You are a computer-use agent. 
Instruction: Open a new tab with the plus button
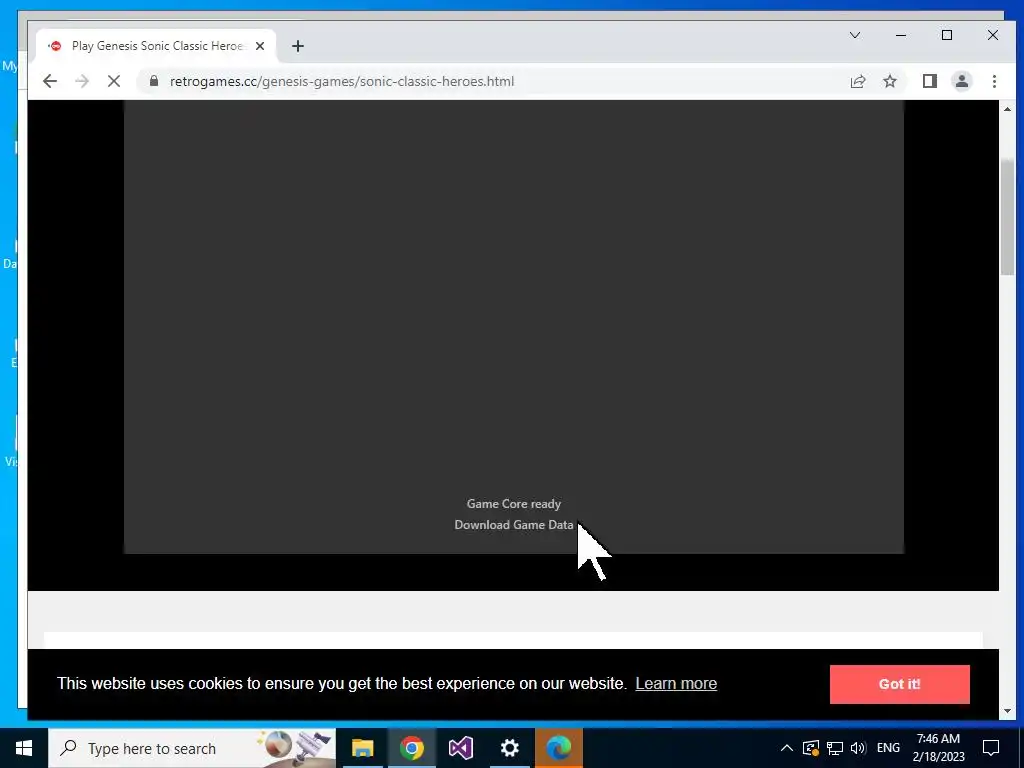click(298, 46)
